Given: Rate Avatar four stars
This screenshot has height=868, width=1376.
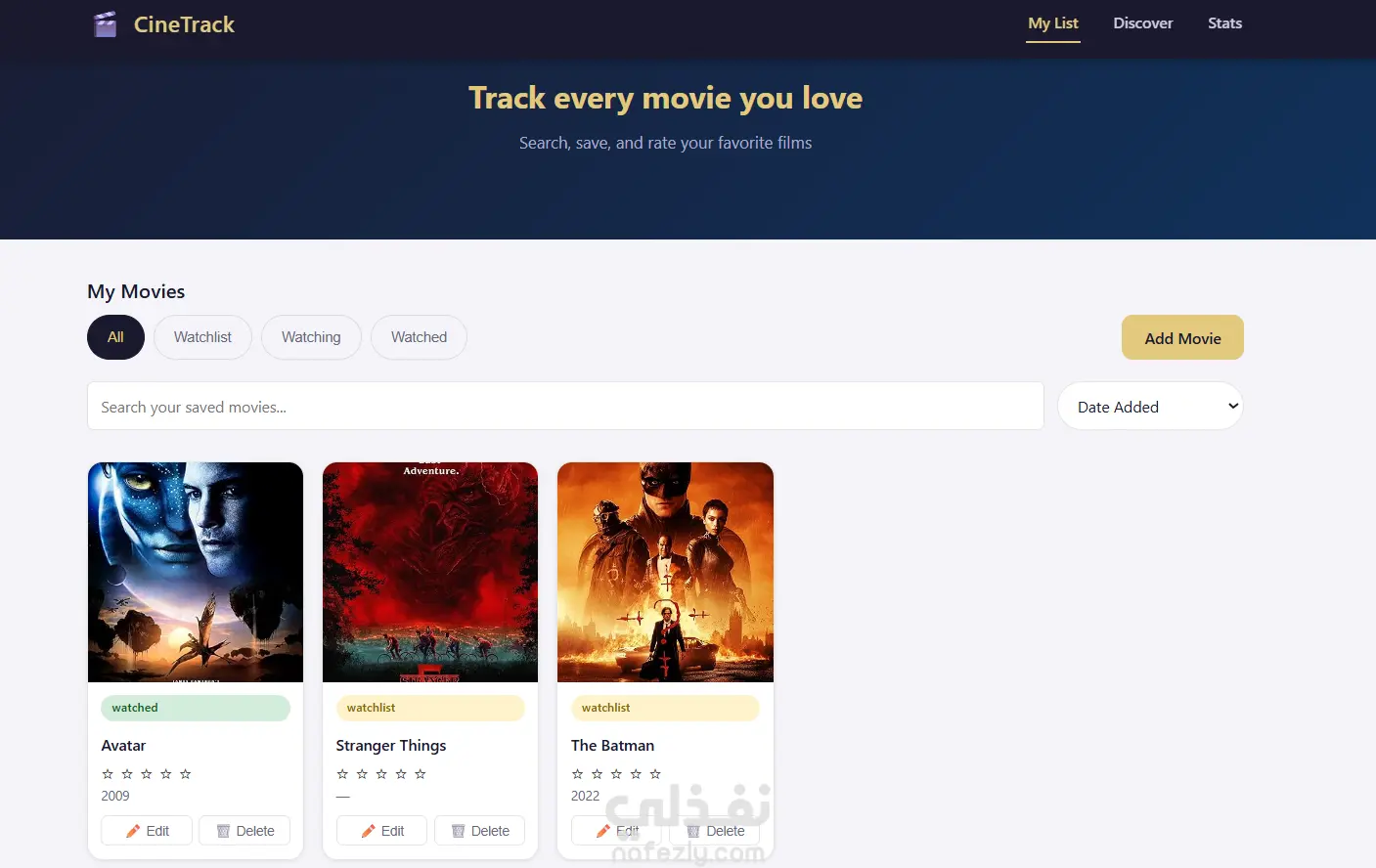Looking at the screenshot, I should 166,774.
